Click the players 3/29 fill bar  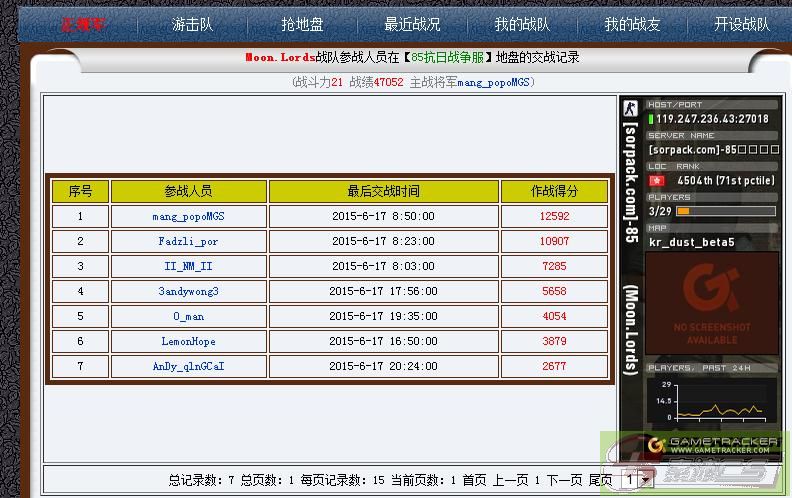coord(726,211)
